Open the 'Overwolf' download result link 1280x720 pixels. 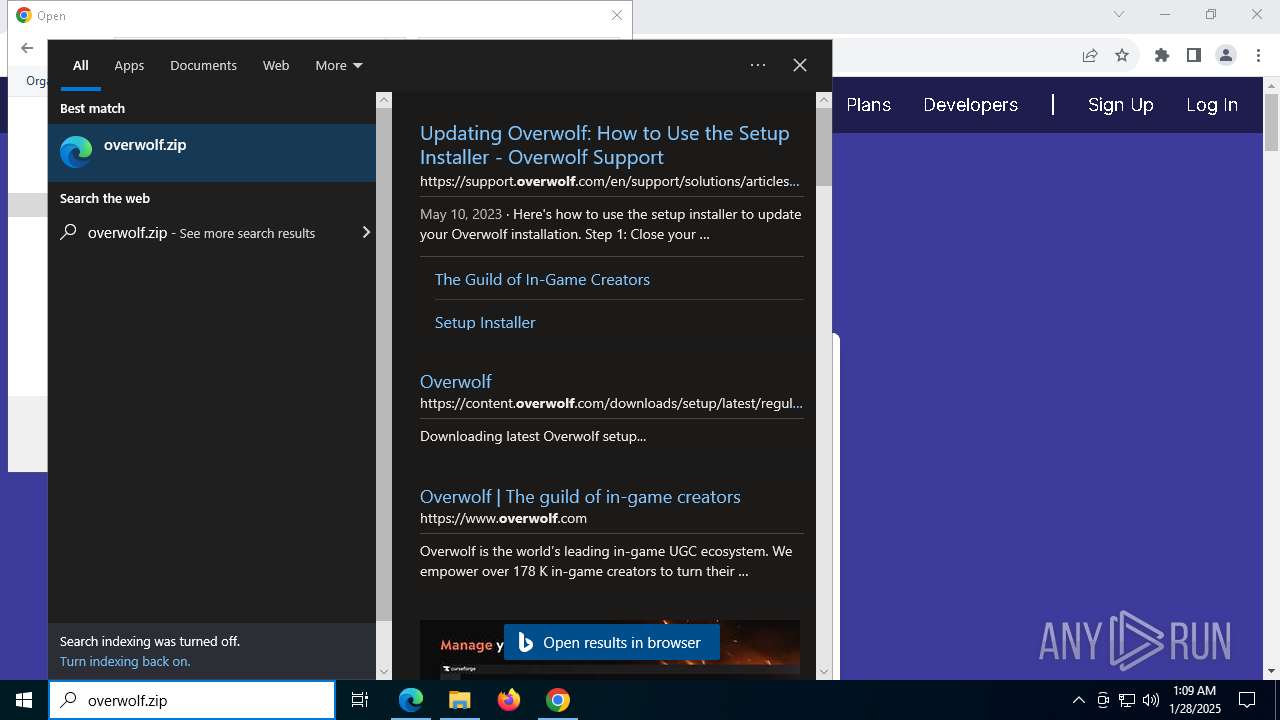click(x=455, y=381)
